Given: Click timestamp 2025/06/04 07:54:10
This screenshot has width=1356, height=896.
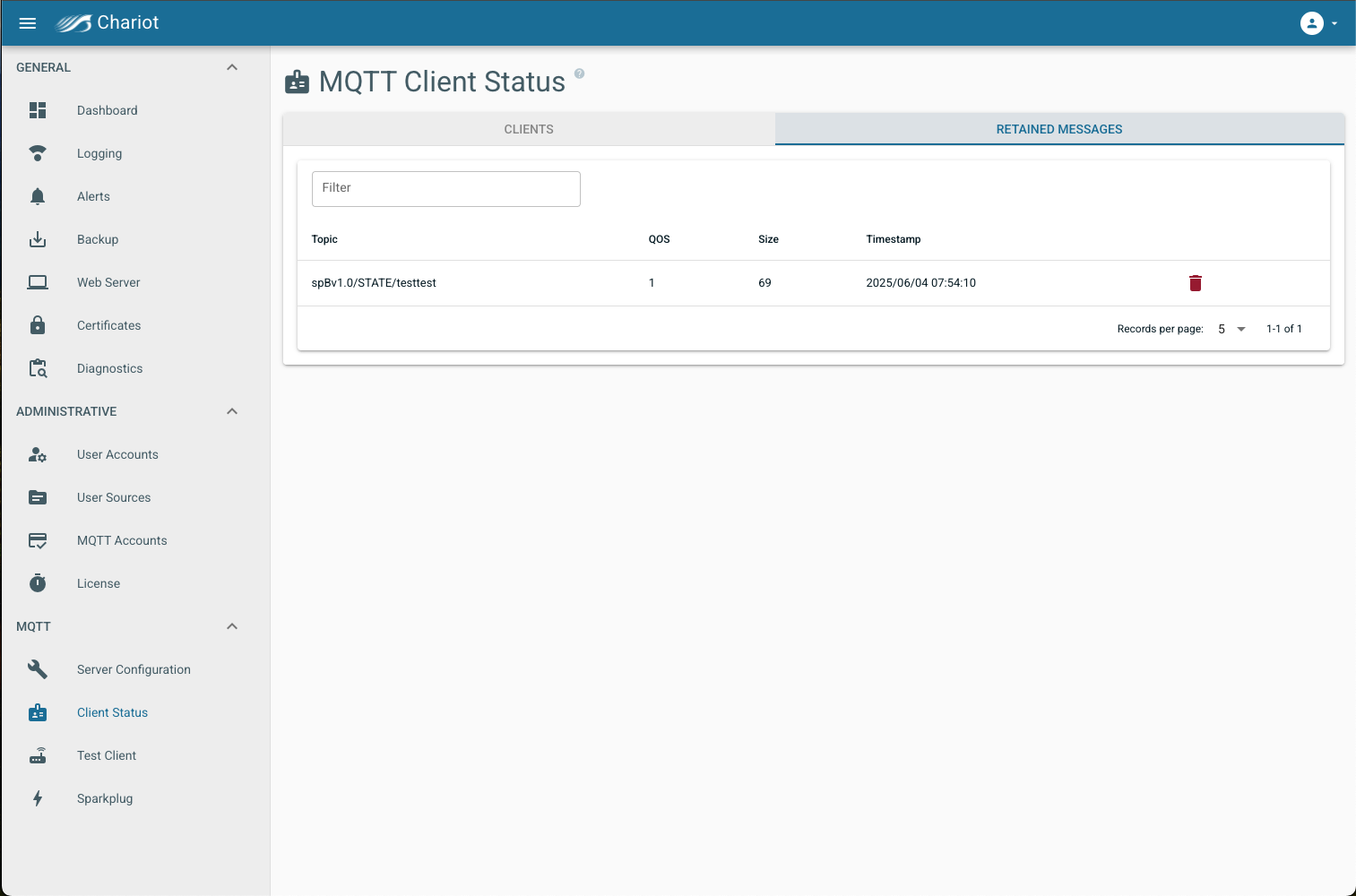Looking at the screenshot, I should coord(920,283).
